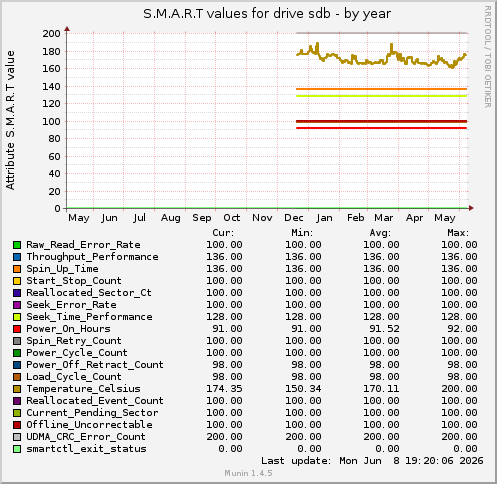Click the UDMA_CRC_Error_Count label
Screen dimensions: 497x484
coord(86,437)
